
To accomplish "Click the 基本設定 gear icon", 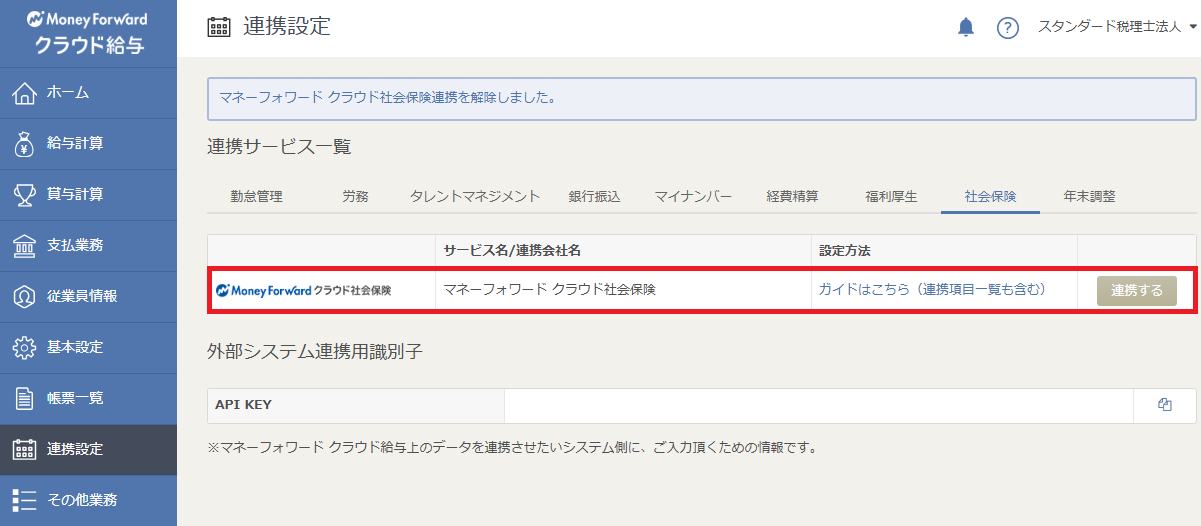I will (25, 347).
